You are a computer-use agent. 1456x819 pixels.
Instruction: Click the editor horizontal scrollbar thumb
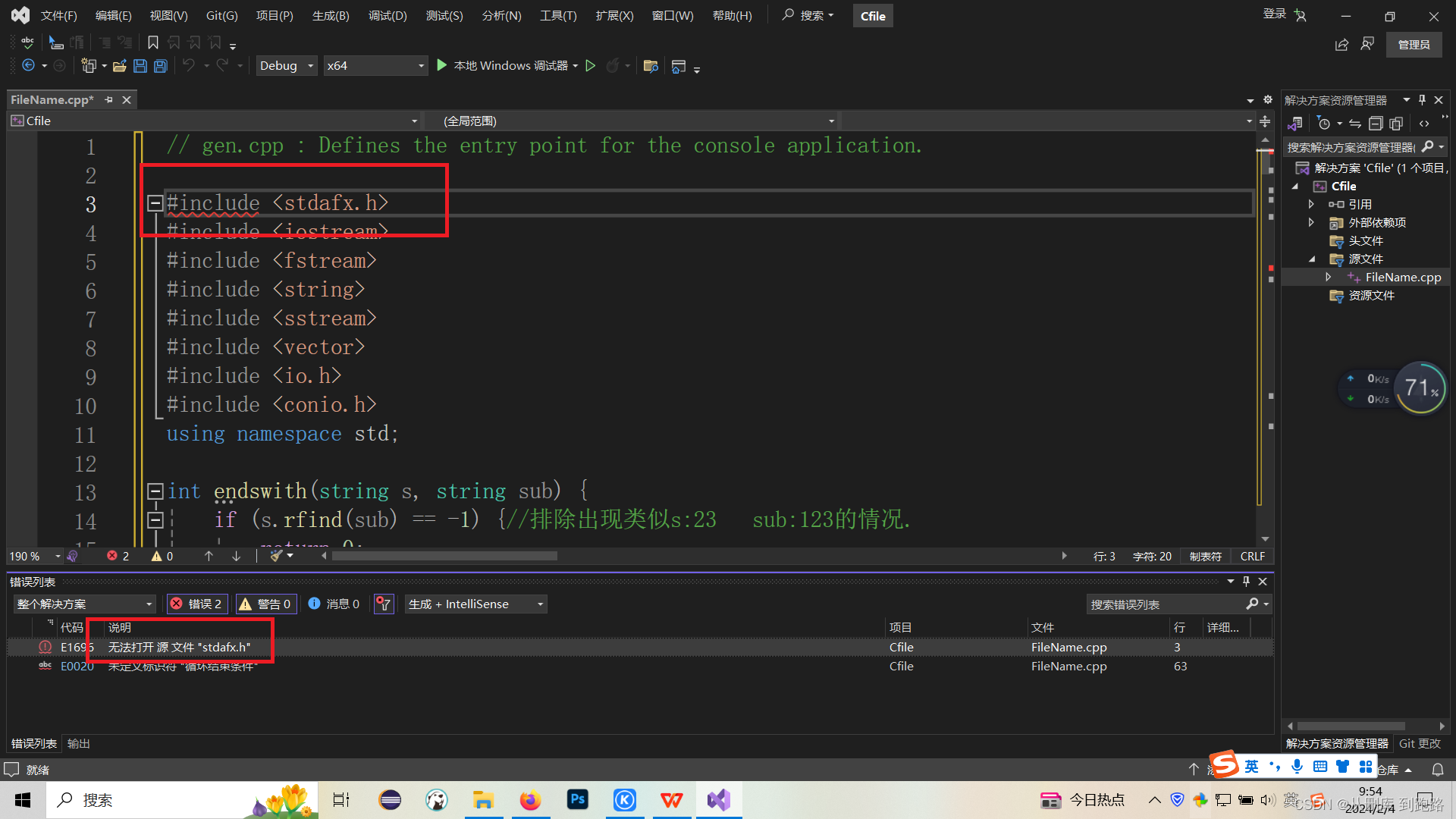coord(445,556)
